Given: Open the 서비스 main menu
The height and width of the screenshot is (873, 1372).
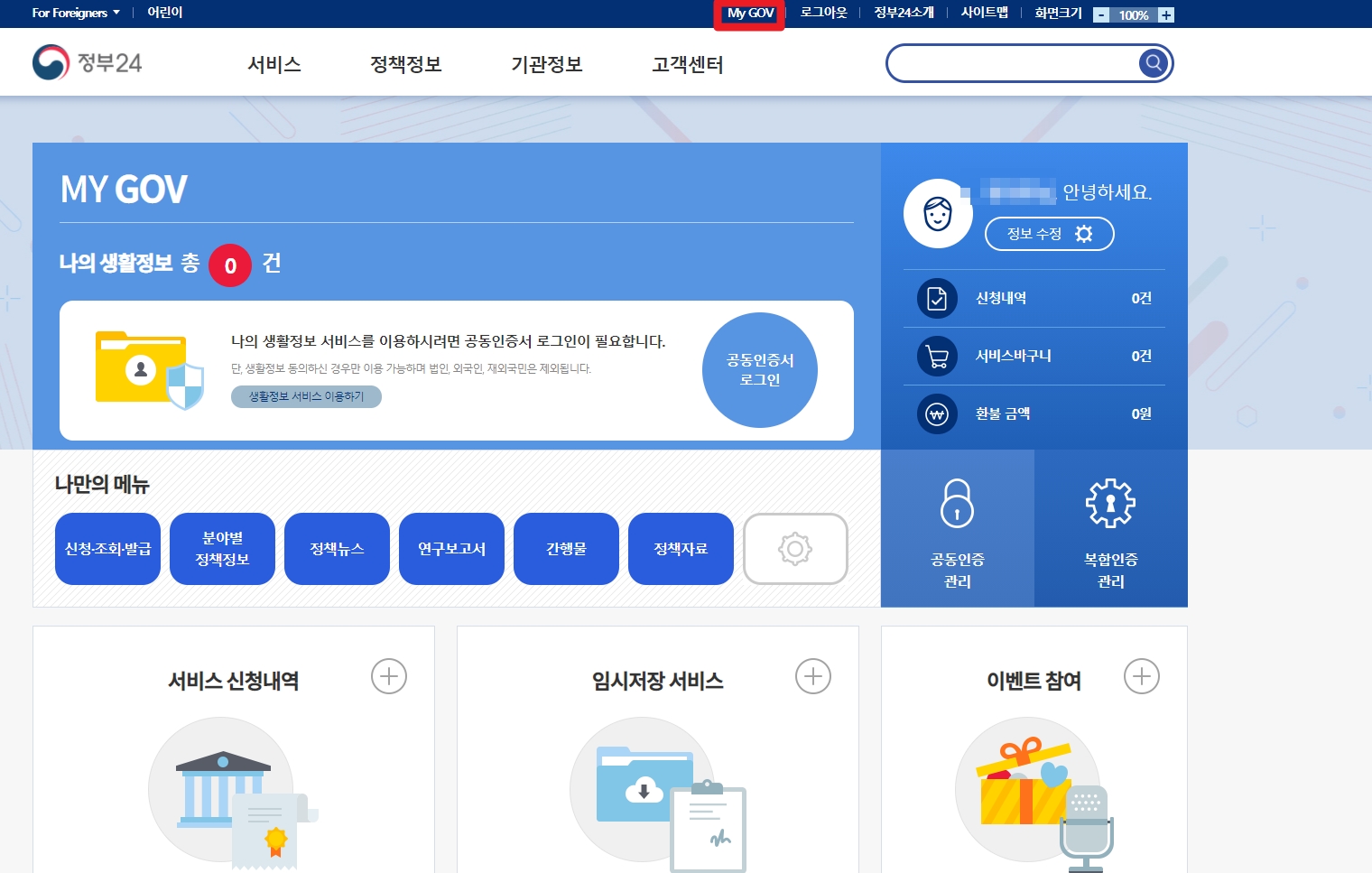Looking at the screenshot, I should tap(274, 64).
